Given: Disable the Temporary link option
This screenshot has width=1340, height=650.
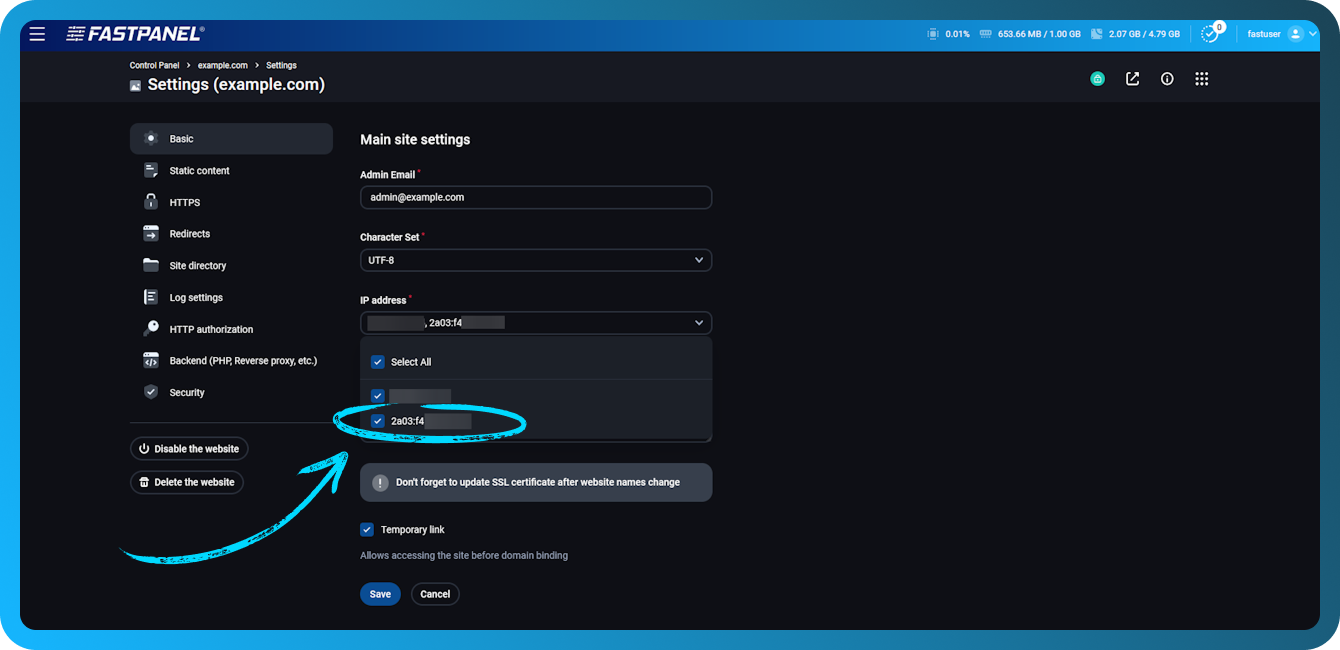Looking at the screenshot, I should (x=367, y=529).
